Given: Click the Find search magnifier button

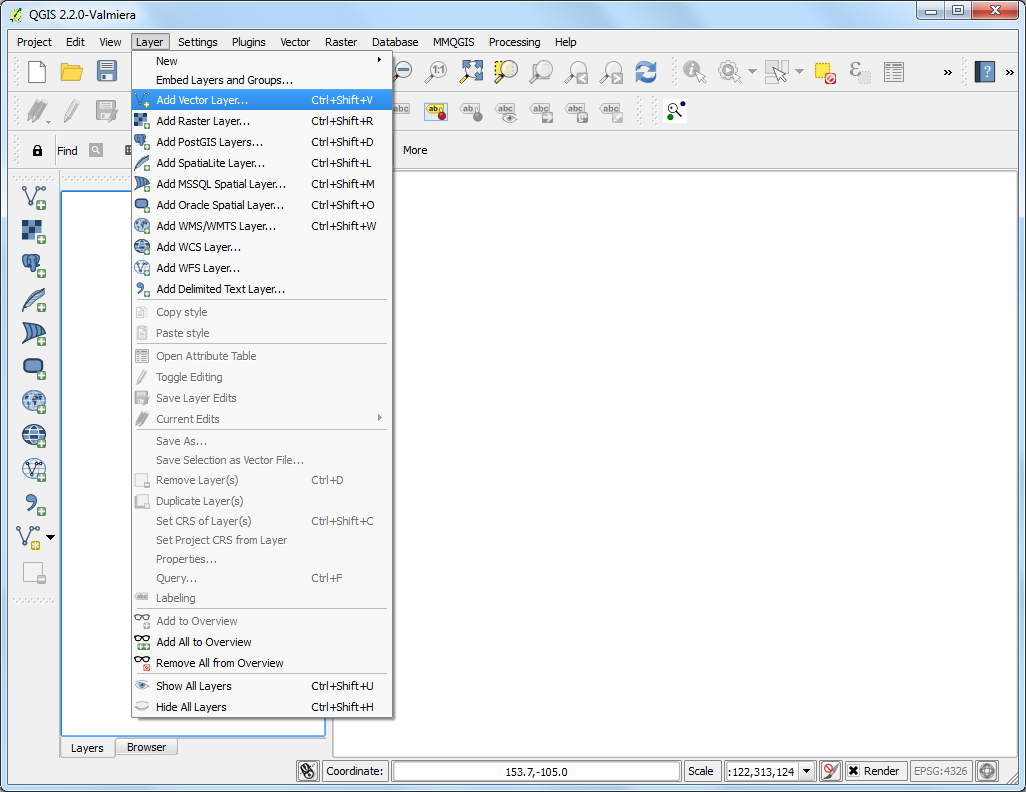Looking at the screenshot, I should [96, 150].
